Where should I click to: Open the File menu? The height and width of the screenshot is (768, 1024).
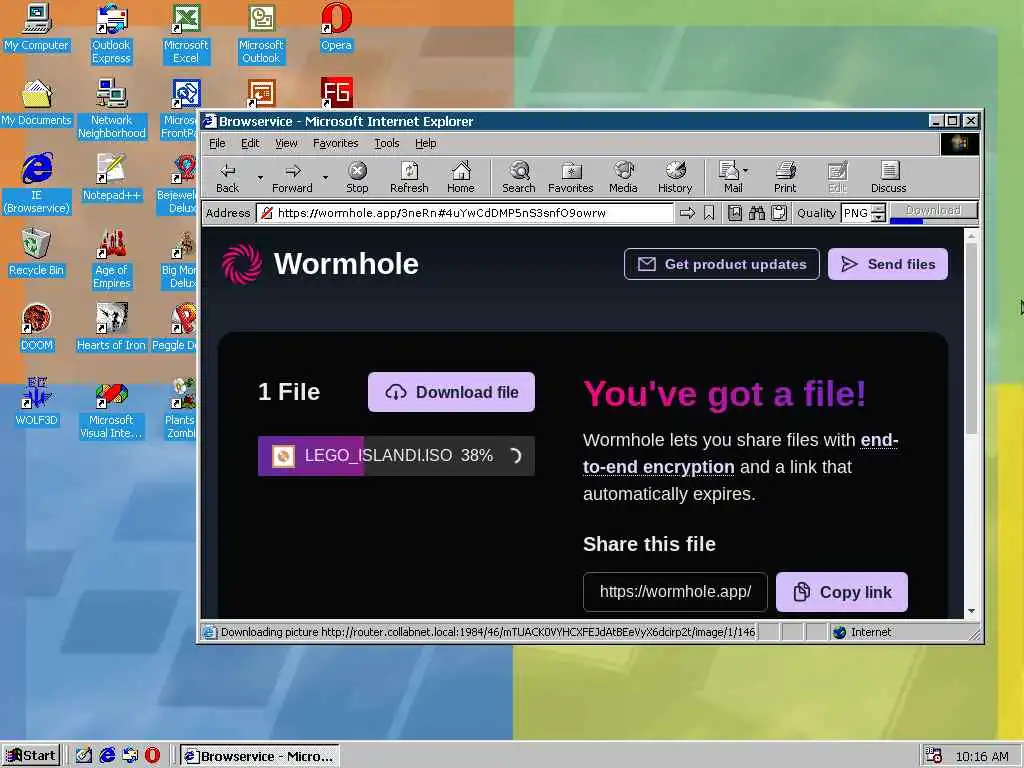[217, 143]
